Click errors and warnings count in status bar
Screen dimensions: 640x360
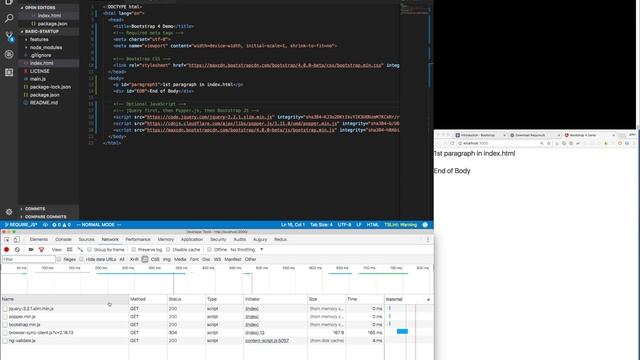[x=61, y=224]
